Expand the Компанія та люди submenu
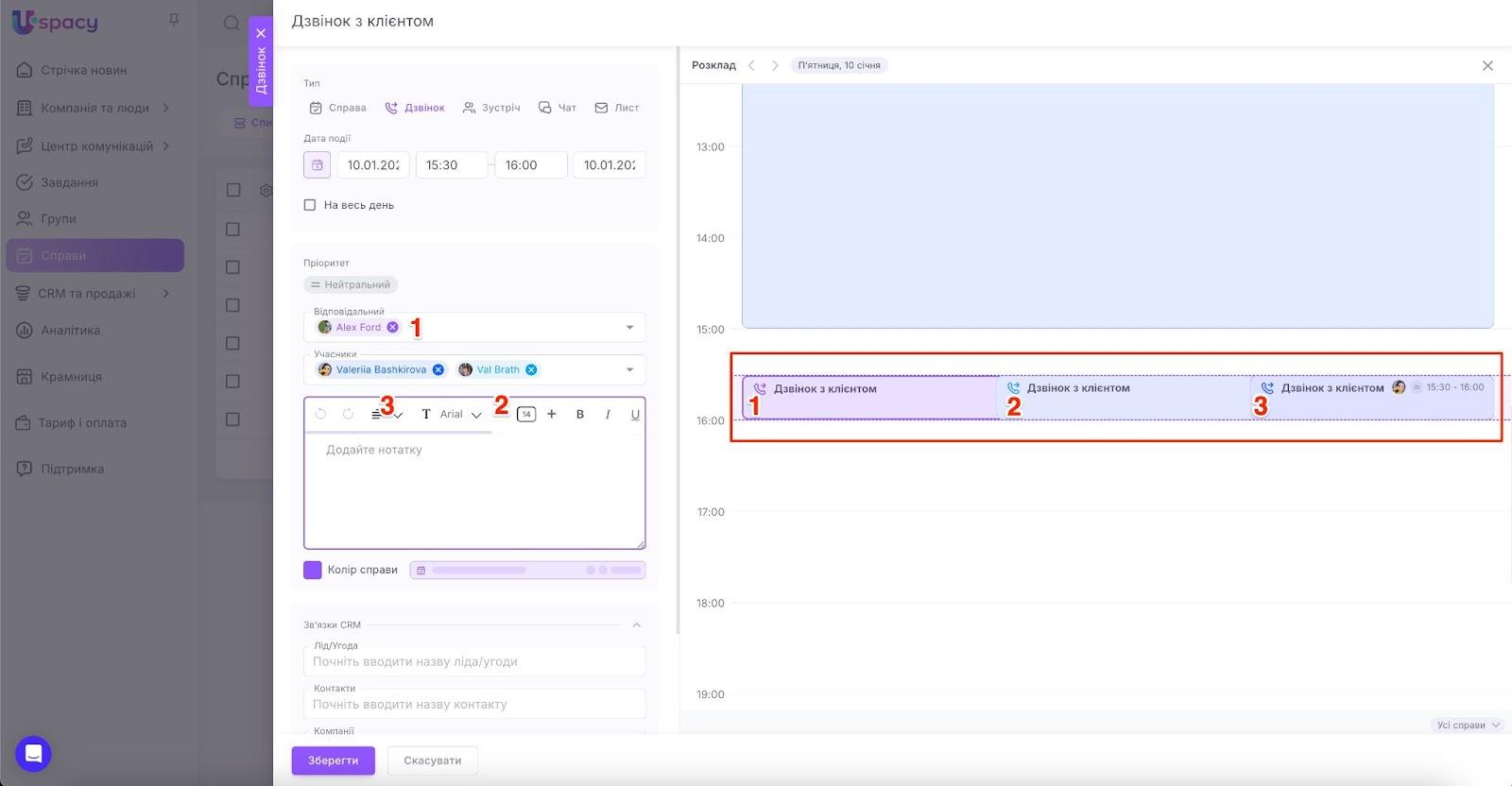 166,108
